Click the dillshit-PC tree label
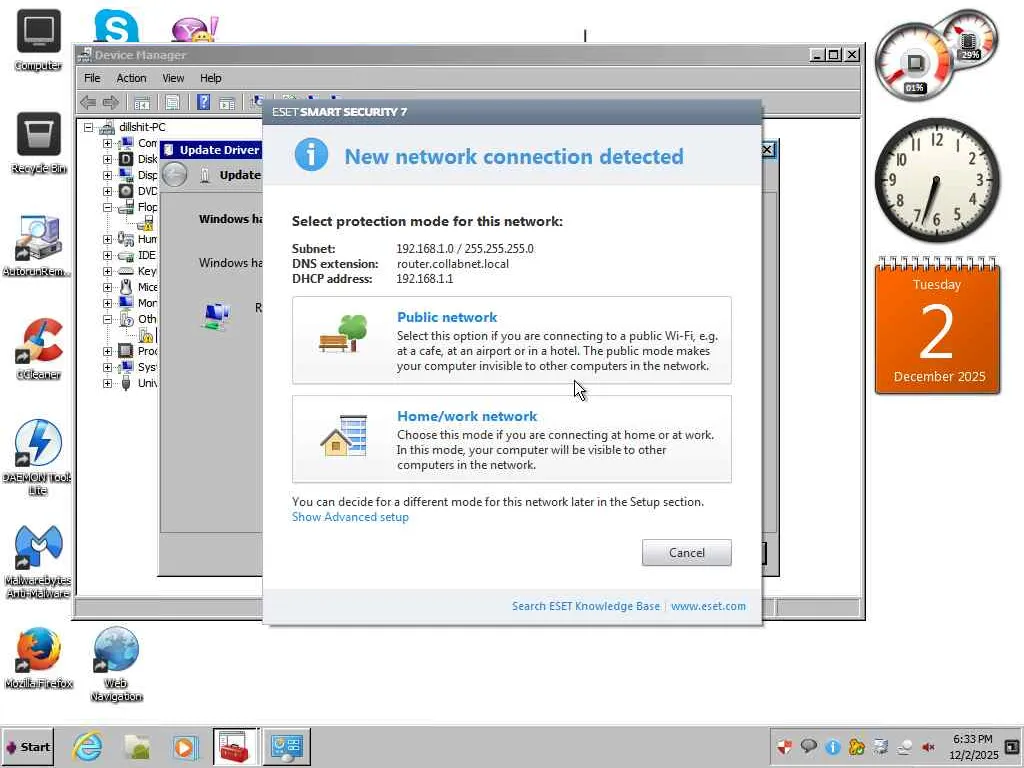 (142, 127)
